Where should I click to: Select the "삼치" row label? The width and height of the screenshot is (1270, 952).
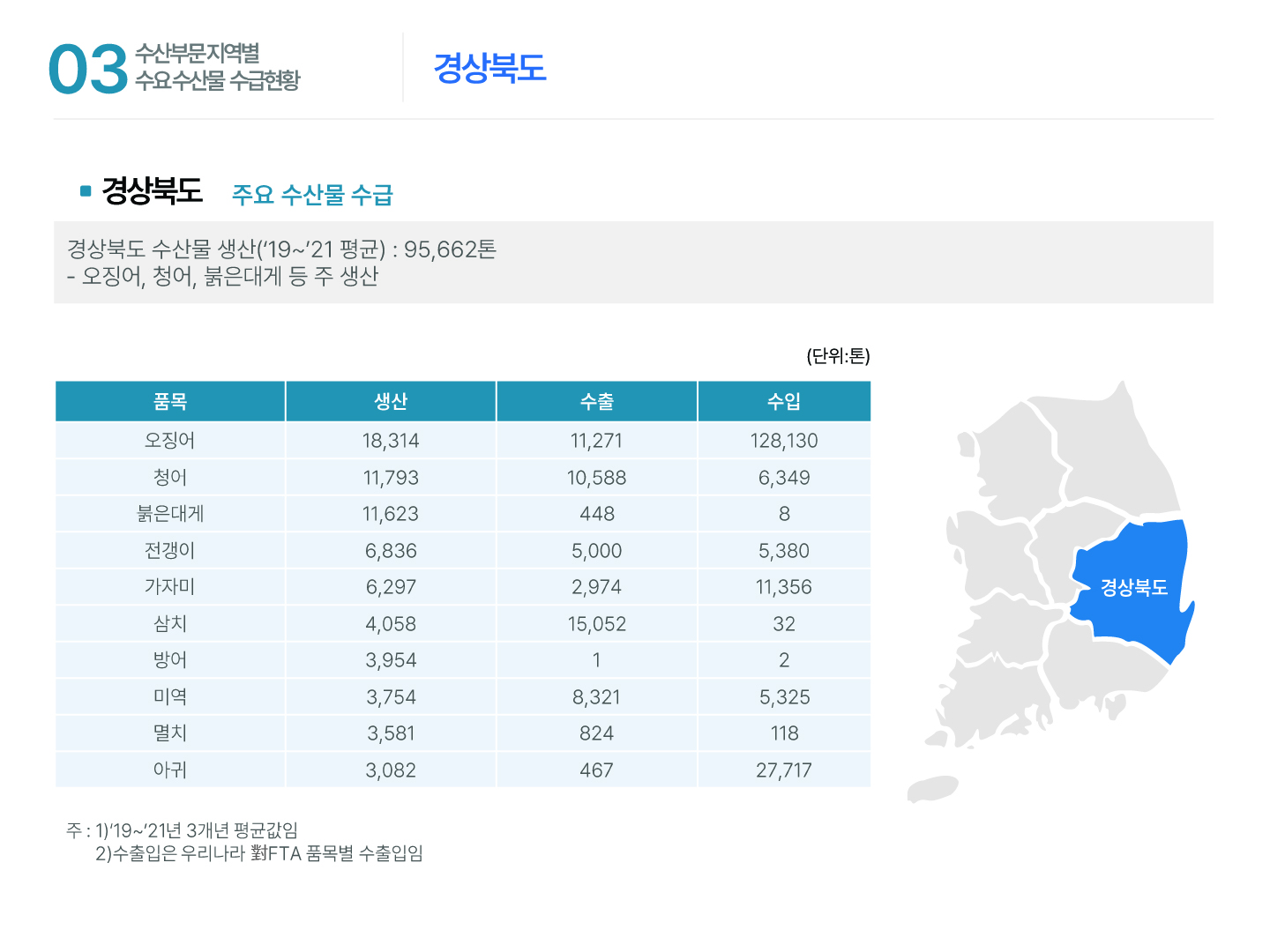pos(170,624)
